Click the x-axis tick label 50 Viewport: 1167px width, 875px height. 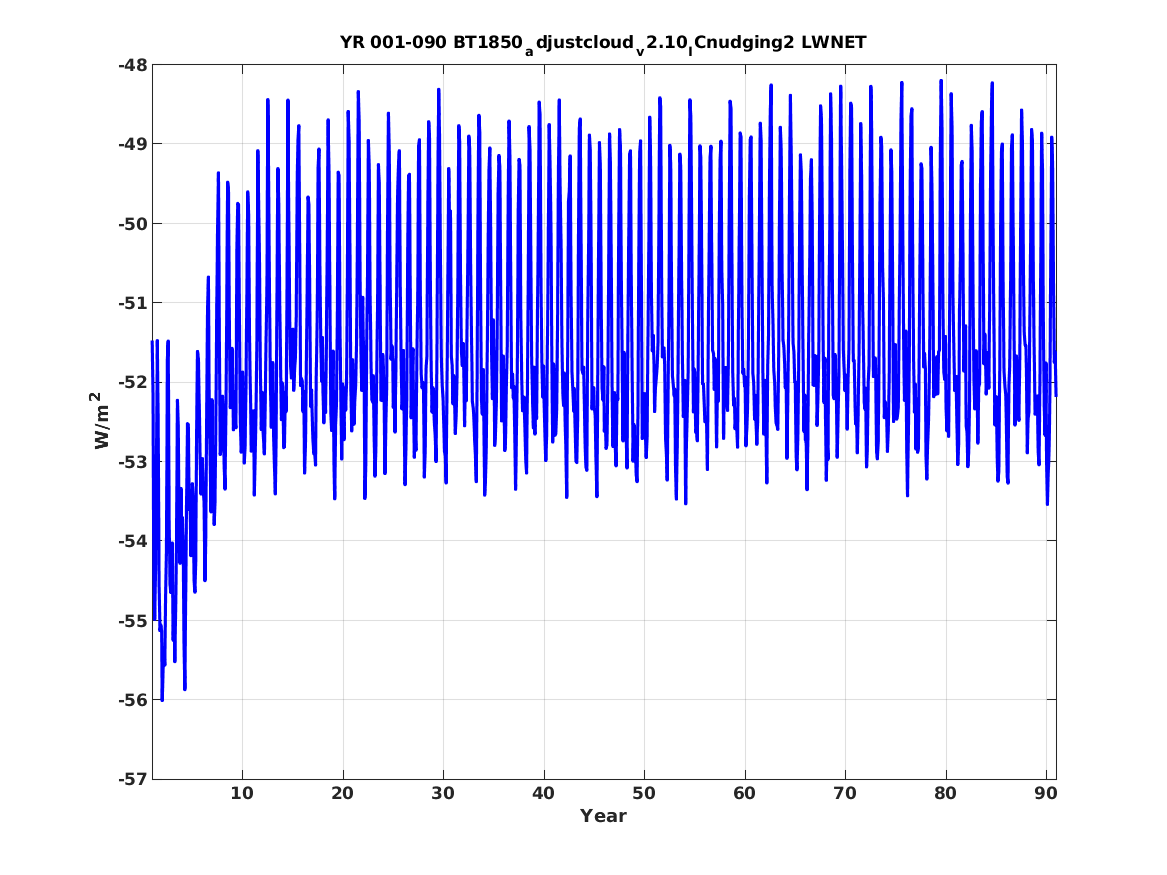(644, 793)
